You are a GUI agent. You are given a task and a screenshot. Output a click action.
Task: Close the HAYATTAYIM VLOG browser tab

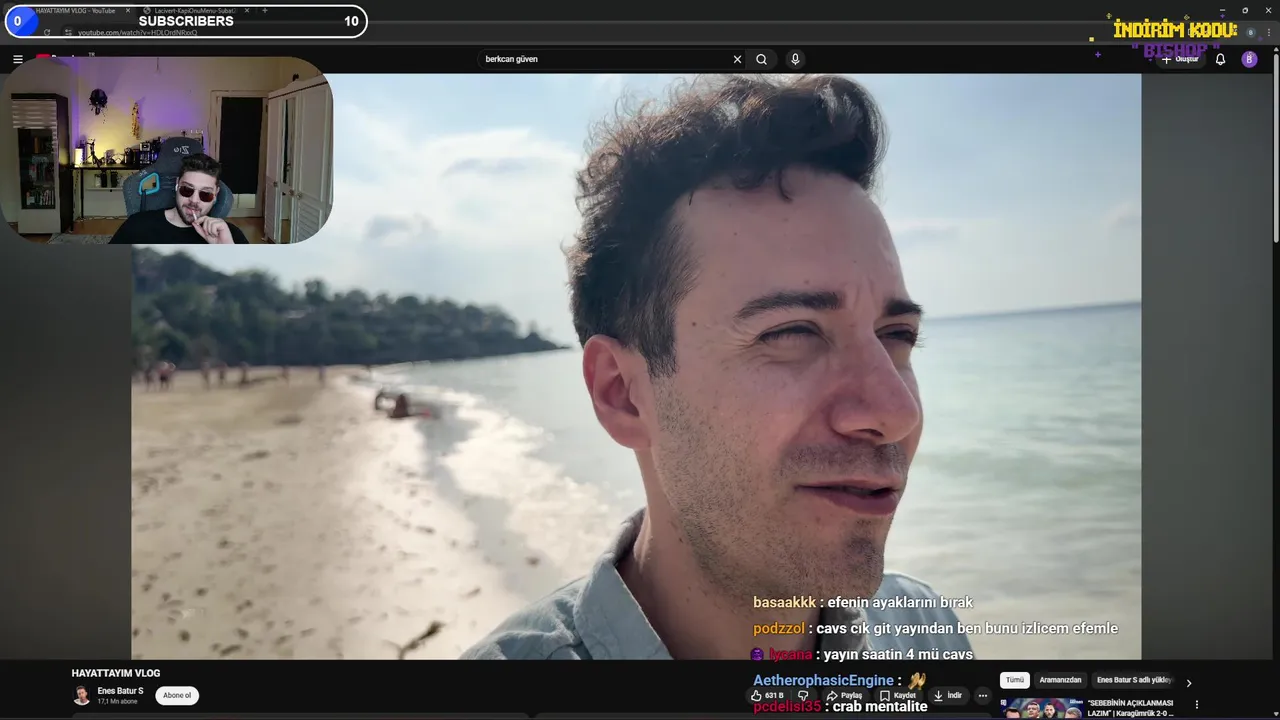[x=128, y=10]
